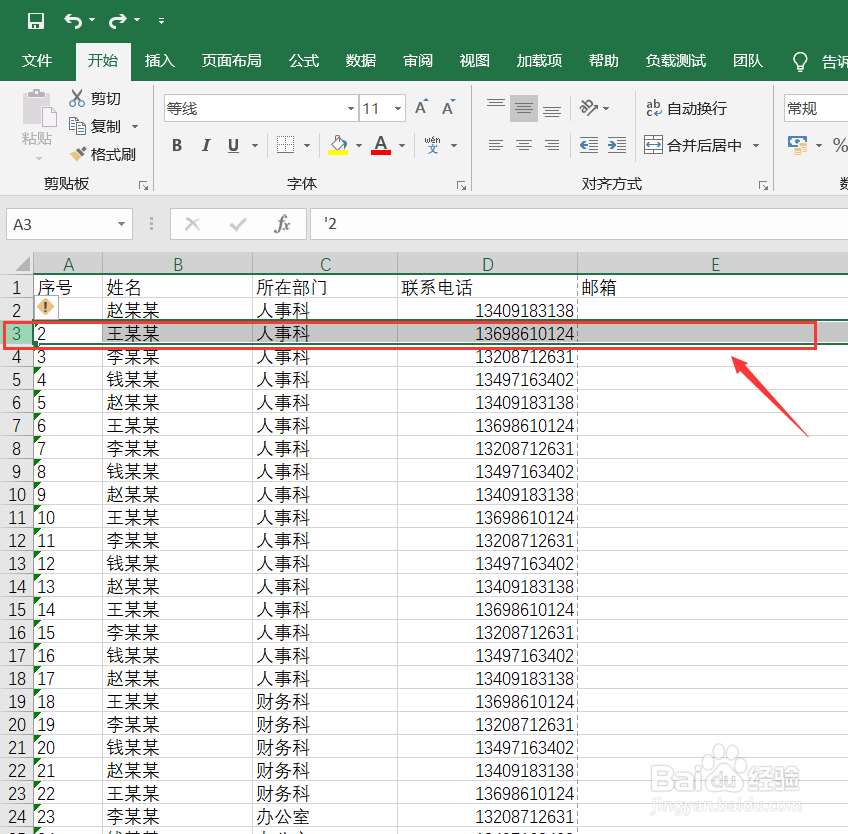The image size is (848, 834).
Task: Open the font name 等线 combo box
Action: click(260, 109)
